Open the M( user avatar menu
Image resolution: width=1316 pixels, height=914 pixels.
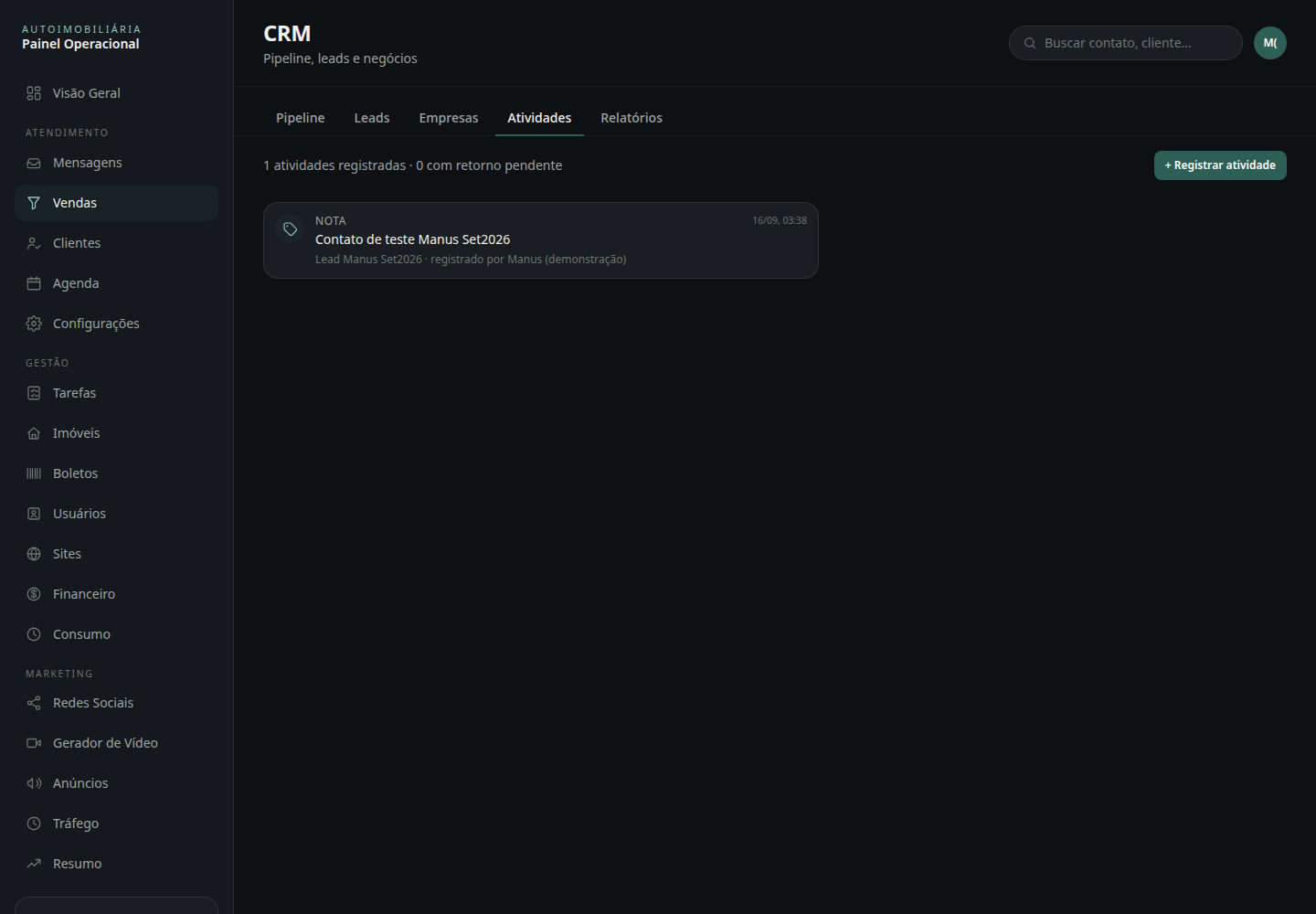tap(1270, 43)
